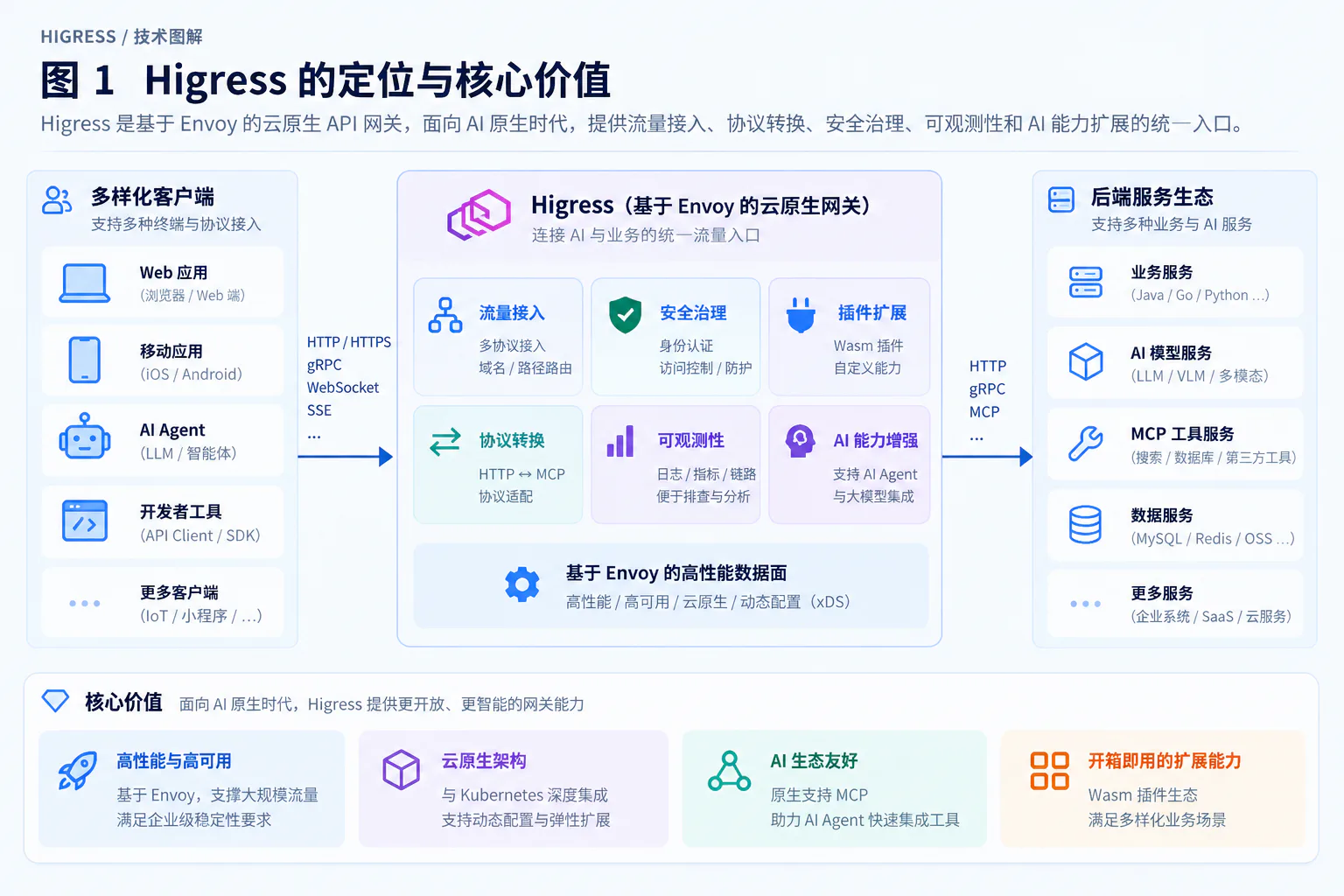Click the cube icon beside AI 模型服务

pos(1086,361)
